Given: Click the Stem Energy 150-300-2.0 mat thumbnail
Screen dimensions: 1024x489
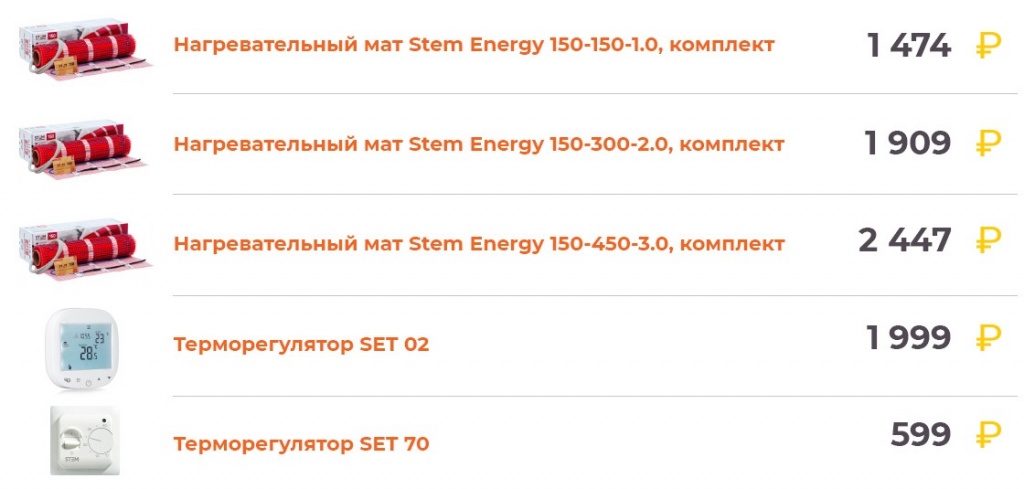Looking at the screenshot, I should pyautogui.click(x=85, y=145).
